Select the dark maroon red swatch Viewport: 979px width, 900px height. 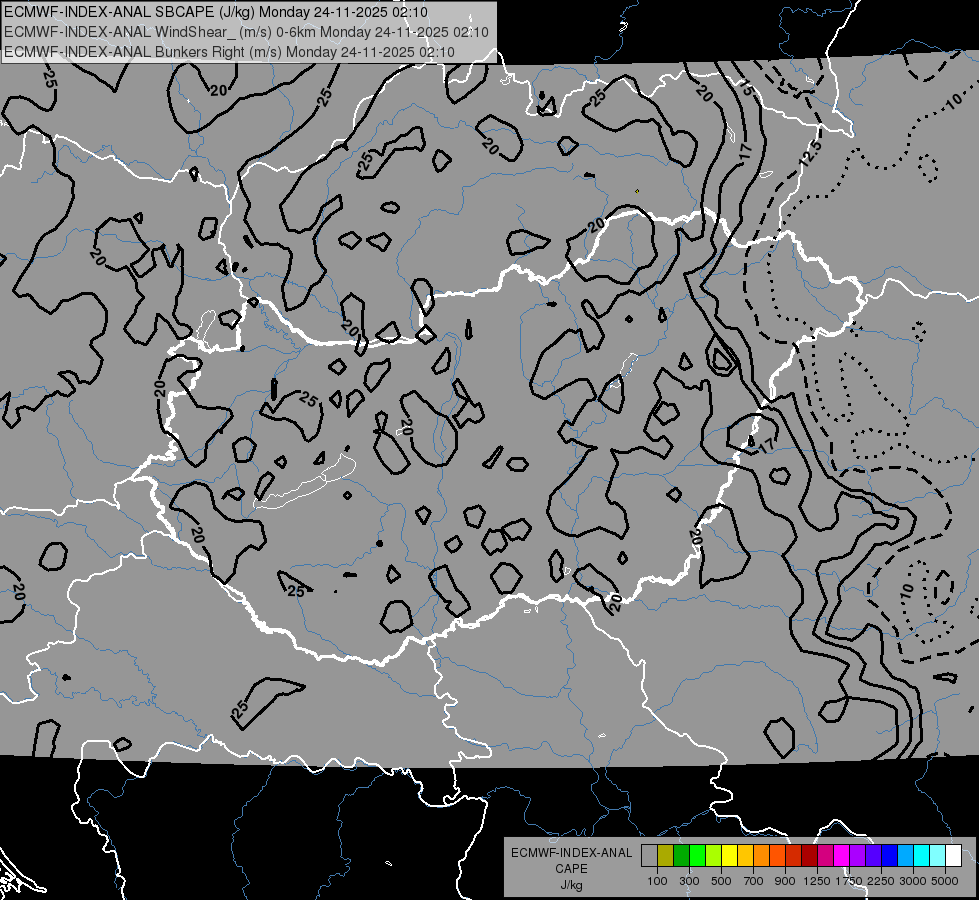coord(810,855)
